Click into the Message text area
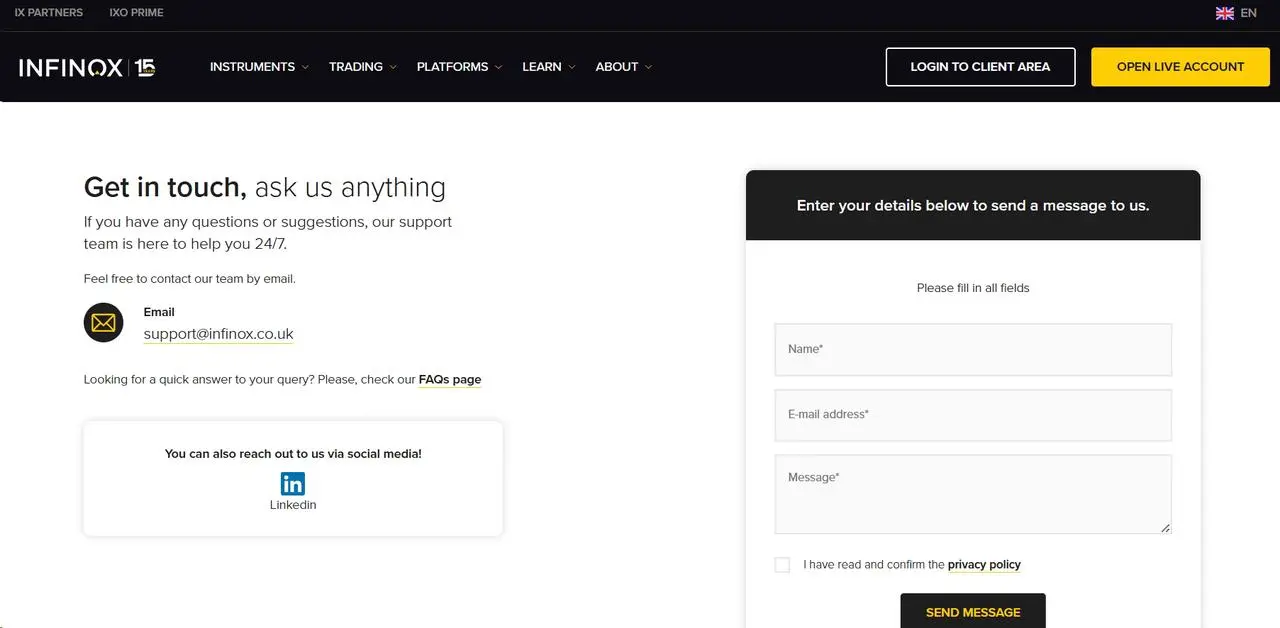The height and width of the screenshot is (628, 1280). click(973, 494)
